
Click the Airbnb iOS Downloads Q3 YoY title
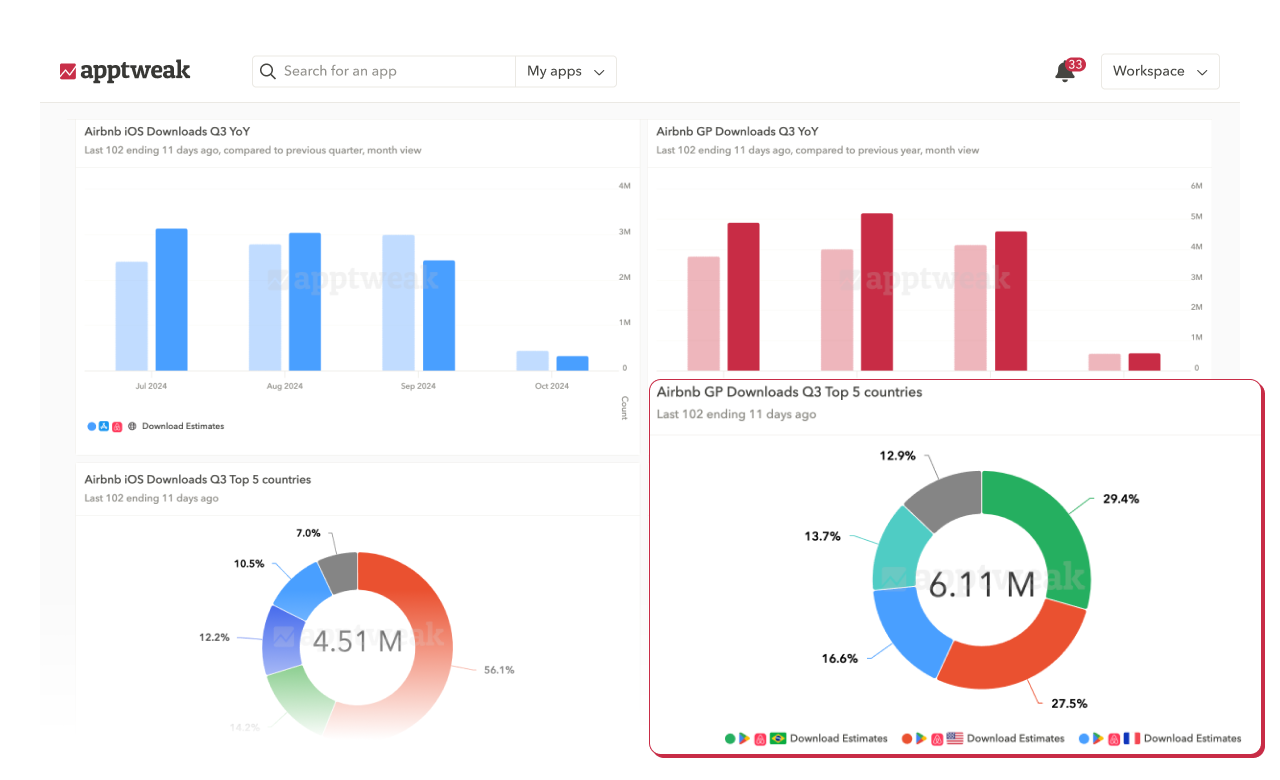[x=167, y=131]
